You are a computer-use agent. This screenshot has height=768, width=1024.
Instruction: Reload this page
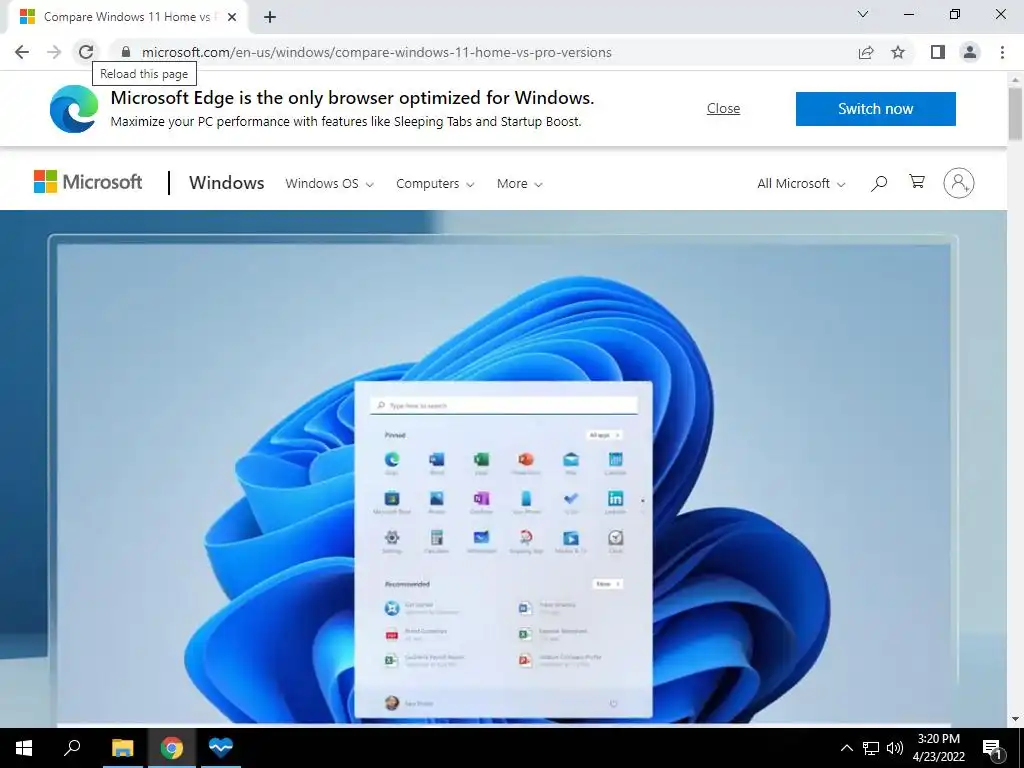point(86,52)
